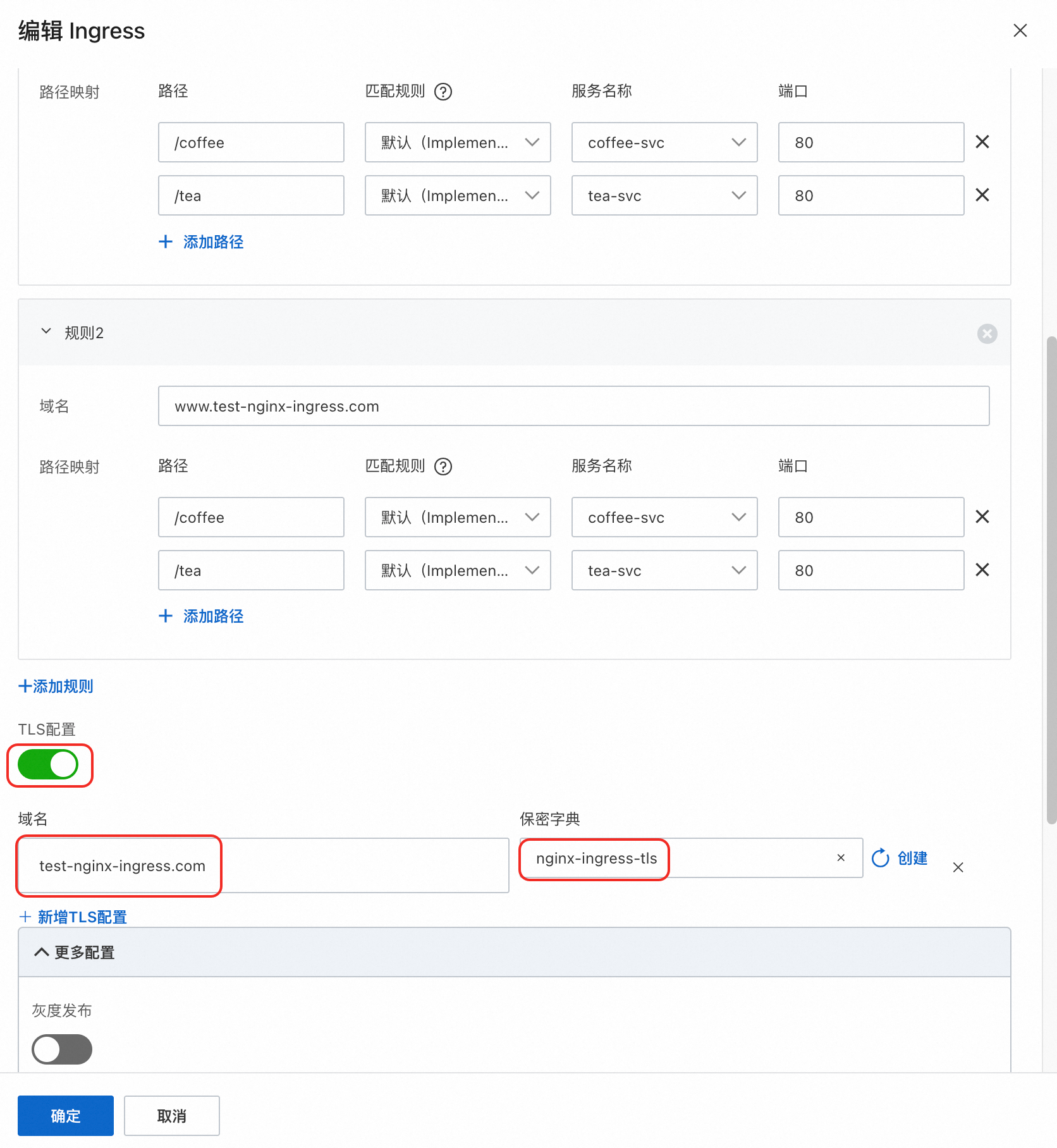
Task: Collapse the 更多配置 section
Action: pos(42,952)
